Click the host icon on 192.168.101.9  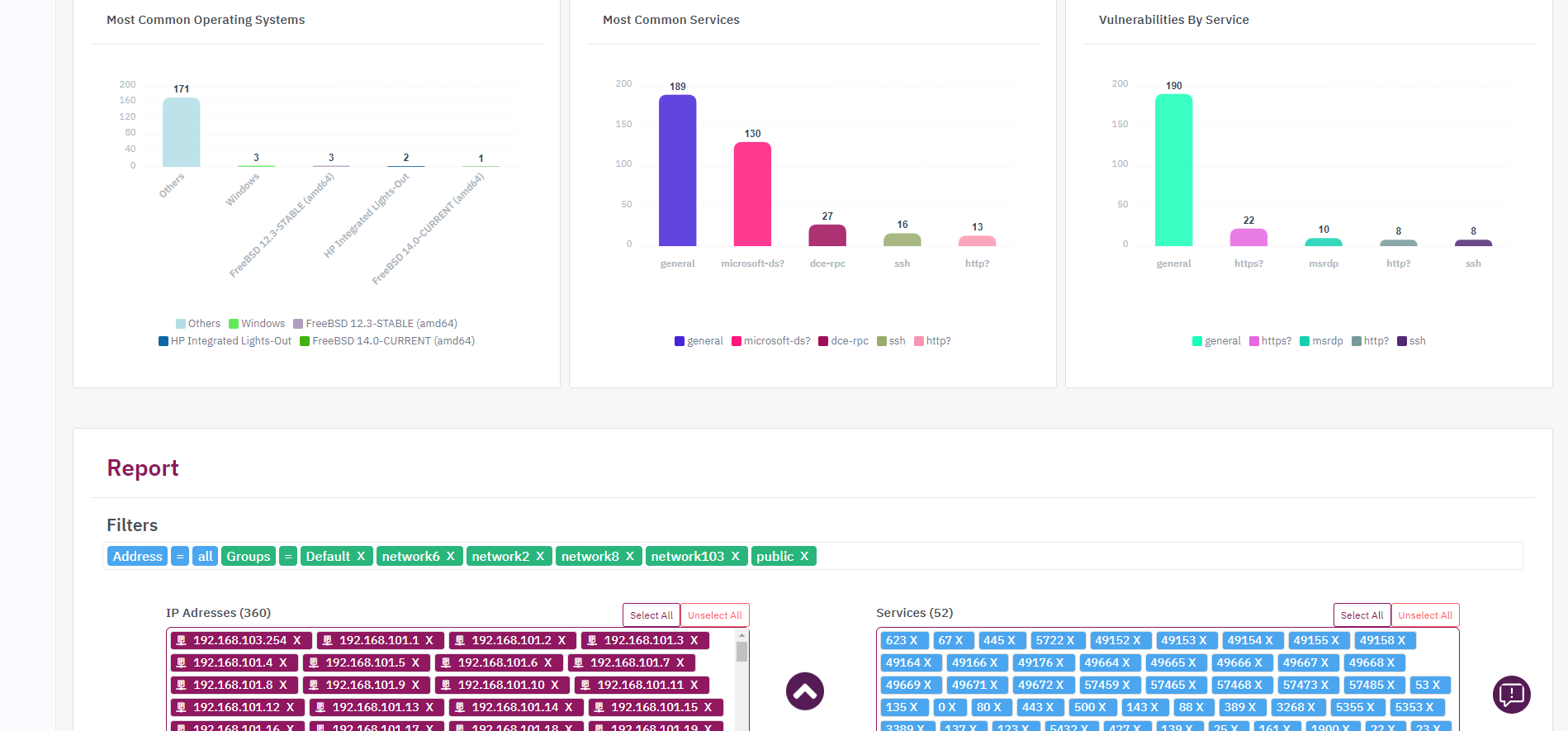(x=314, y=685)
